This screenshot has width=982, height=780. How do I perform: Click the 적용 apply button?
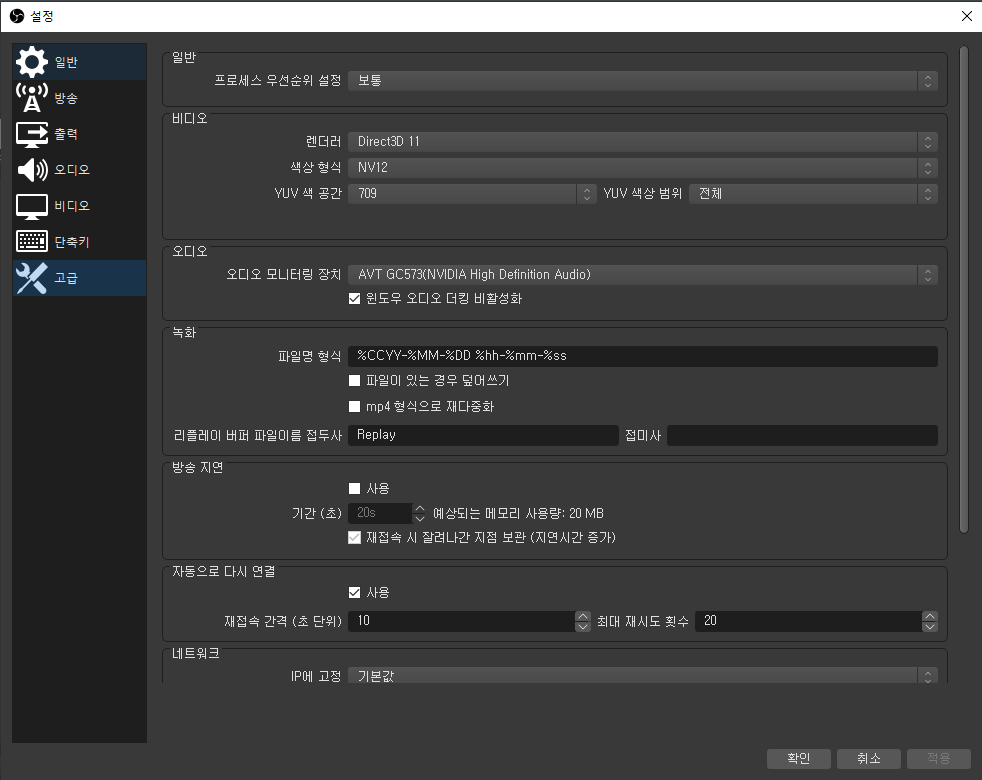939,759
